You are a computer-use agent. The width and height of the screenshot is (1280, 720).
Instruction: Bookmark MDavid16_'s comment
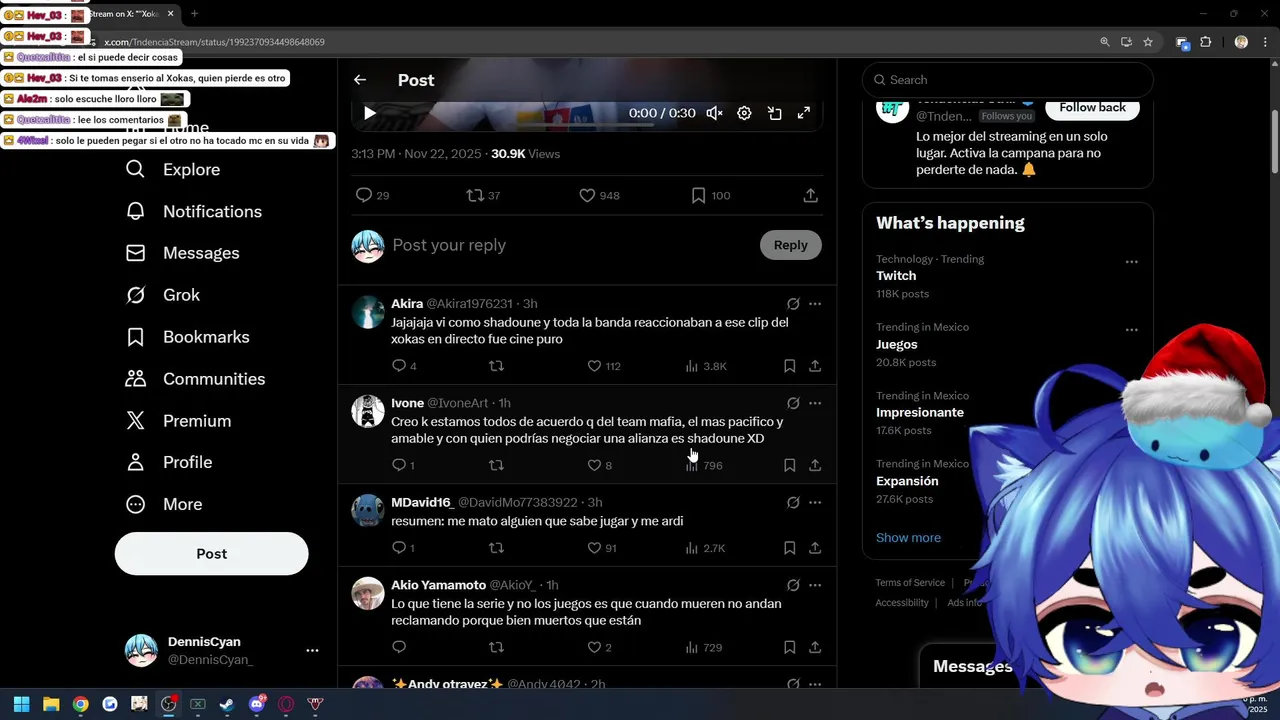click(x=789, y=548)
